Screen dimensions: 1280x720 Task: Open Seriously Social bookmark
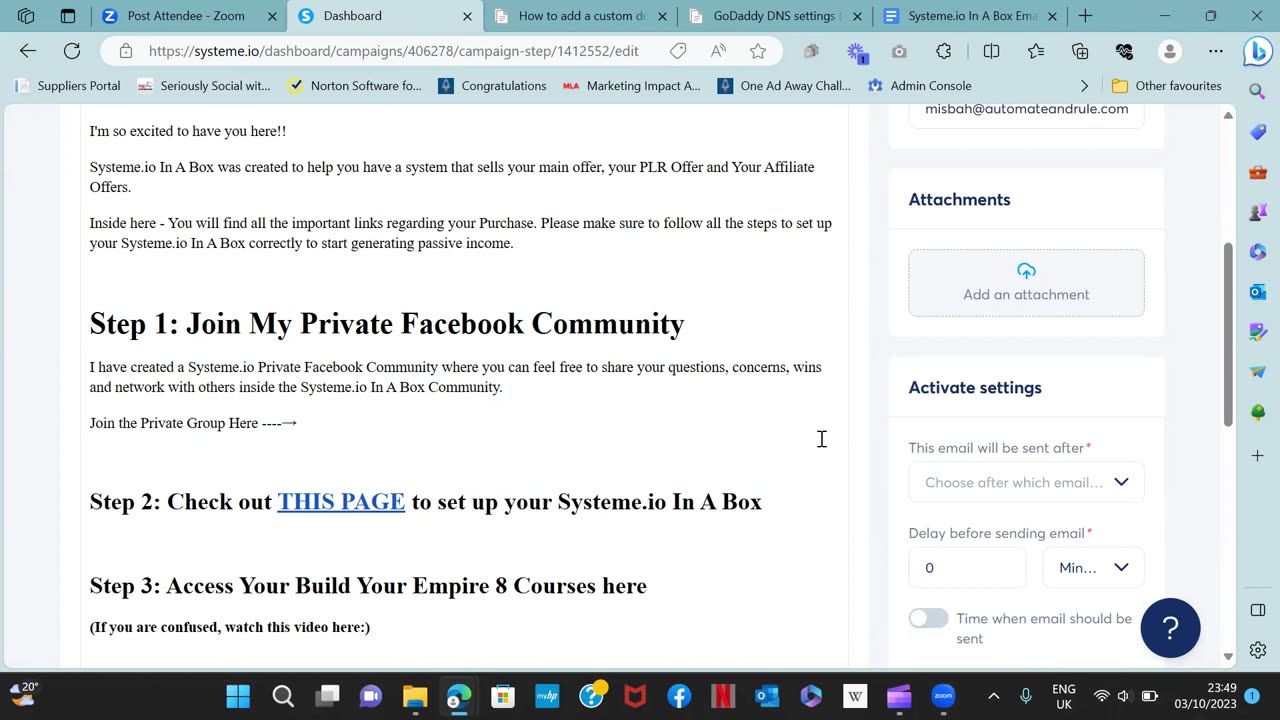tap(204, 86)
